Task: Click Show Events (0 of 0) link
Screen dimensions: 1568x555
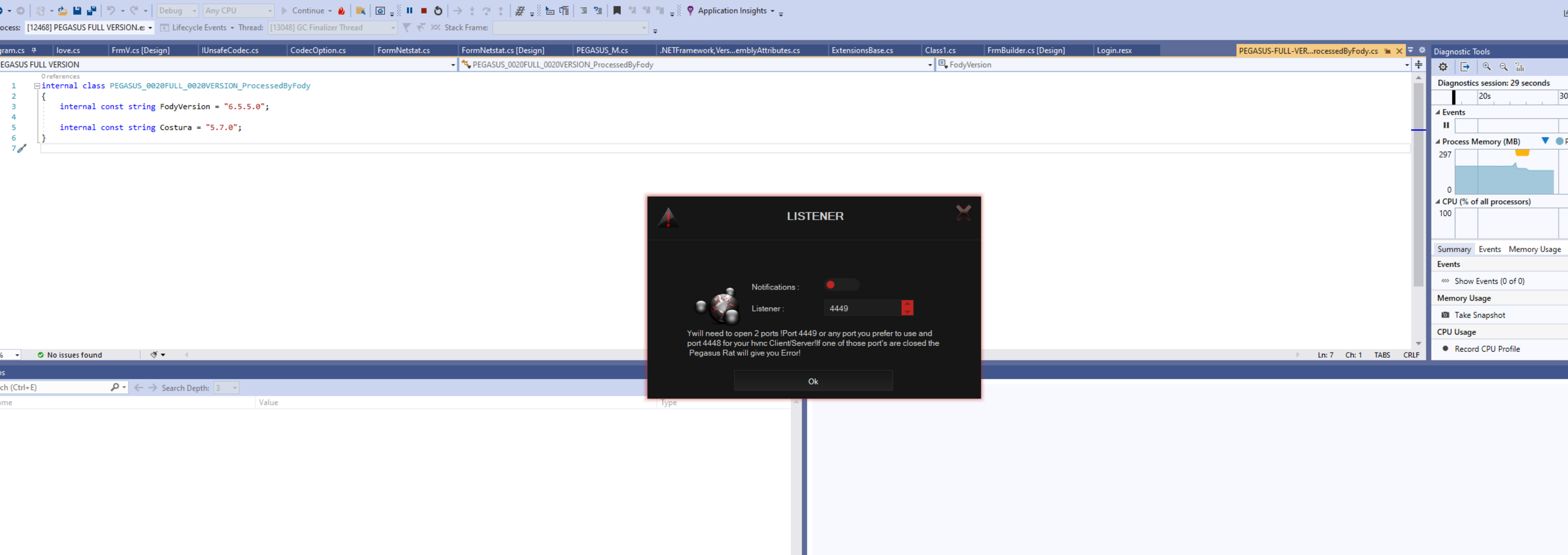Action: pos(1489,281)
